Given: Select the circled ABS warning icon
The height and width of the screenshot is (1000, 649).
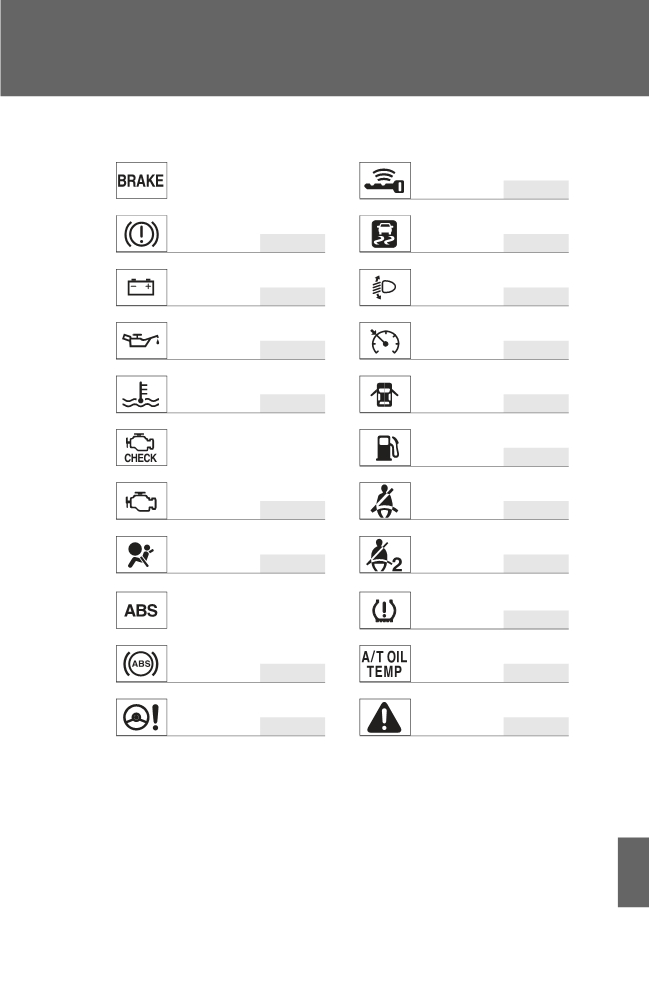Looking at the screenshot, I should click(142, 664).
